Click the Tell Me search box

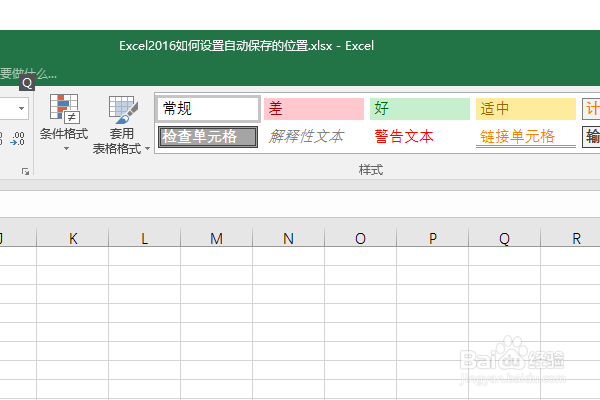click(x=28, y=74)
